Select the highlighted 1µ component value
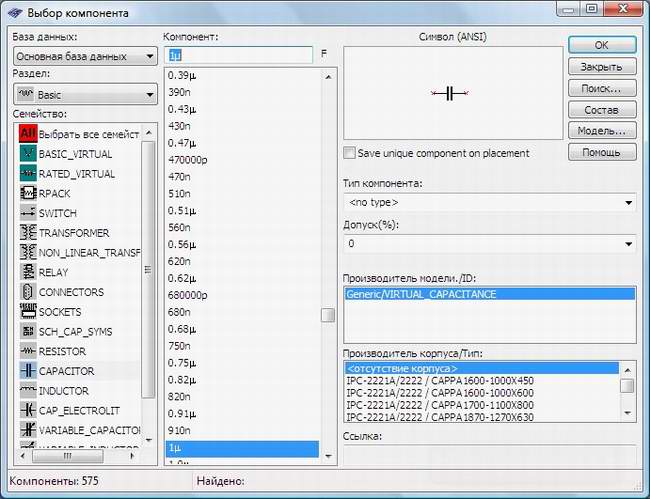 [242, 448]
